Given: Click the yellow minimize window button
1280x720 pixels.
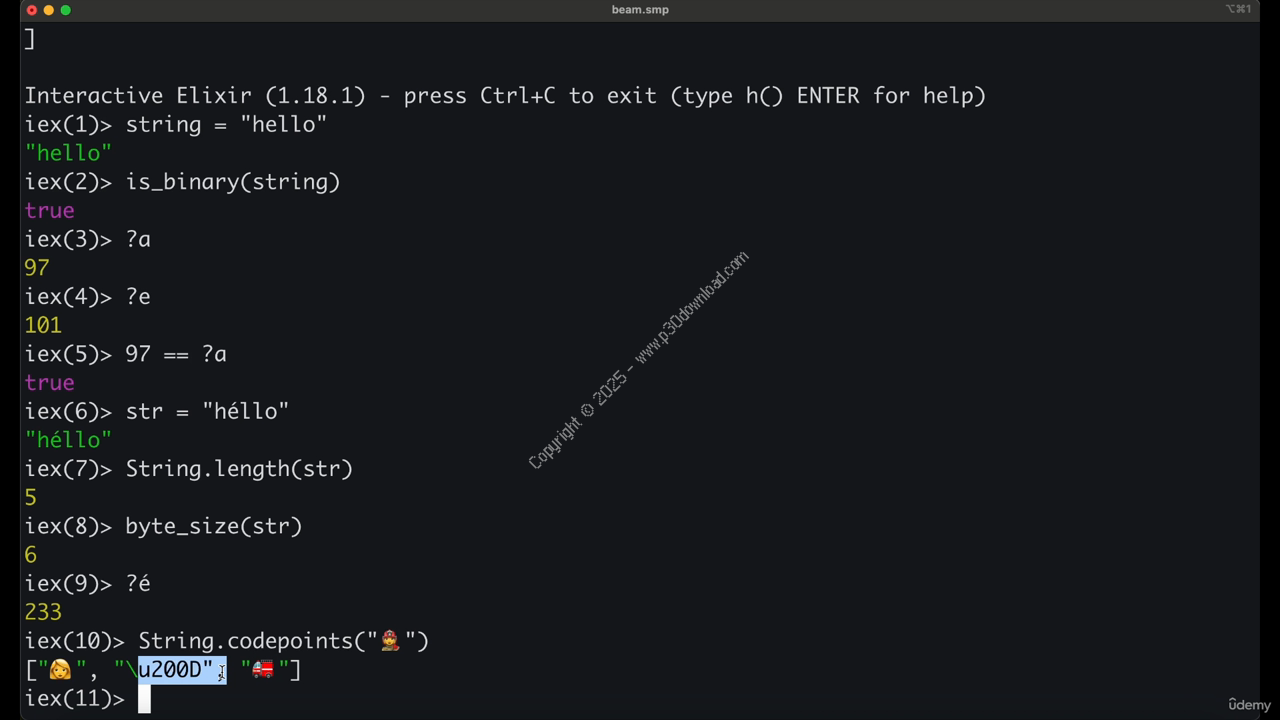Looking at the screenshot, I should 48,10.
